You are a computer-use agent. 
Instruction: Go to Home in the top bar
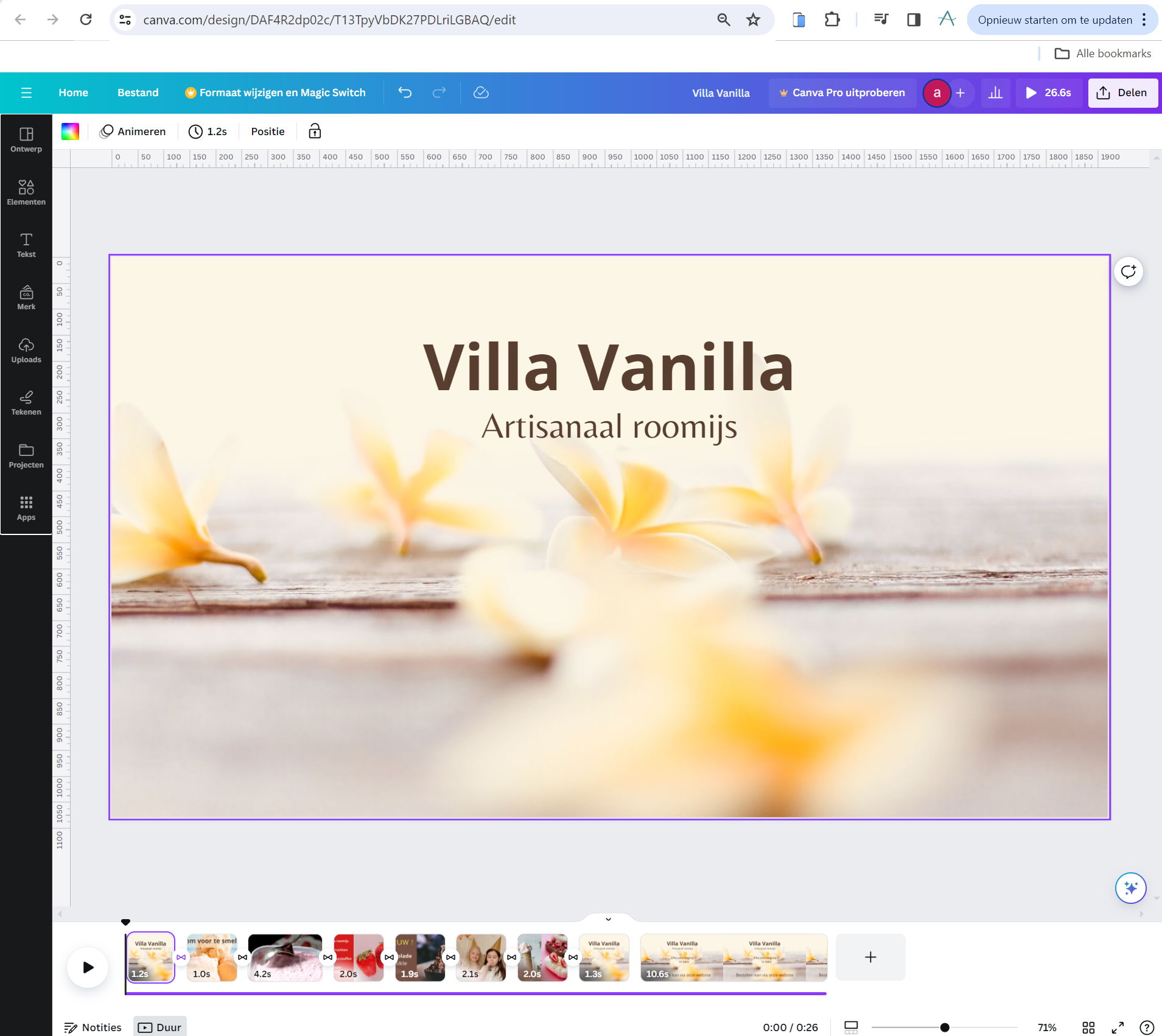73,93
